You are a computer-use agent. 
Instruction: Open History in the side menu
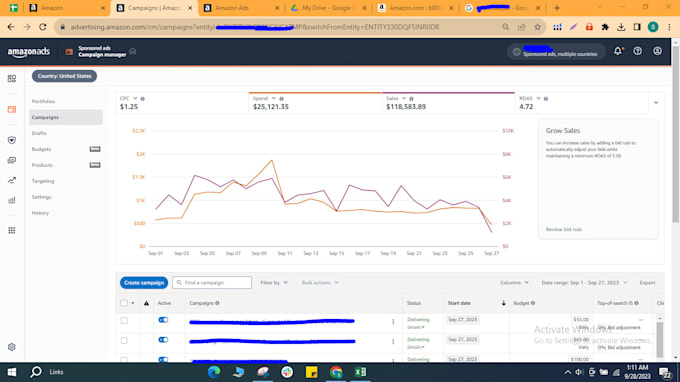click(x=40, y=213)
